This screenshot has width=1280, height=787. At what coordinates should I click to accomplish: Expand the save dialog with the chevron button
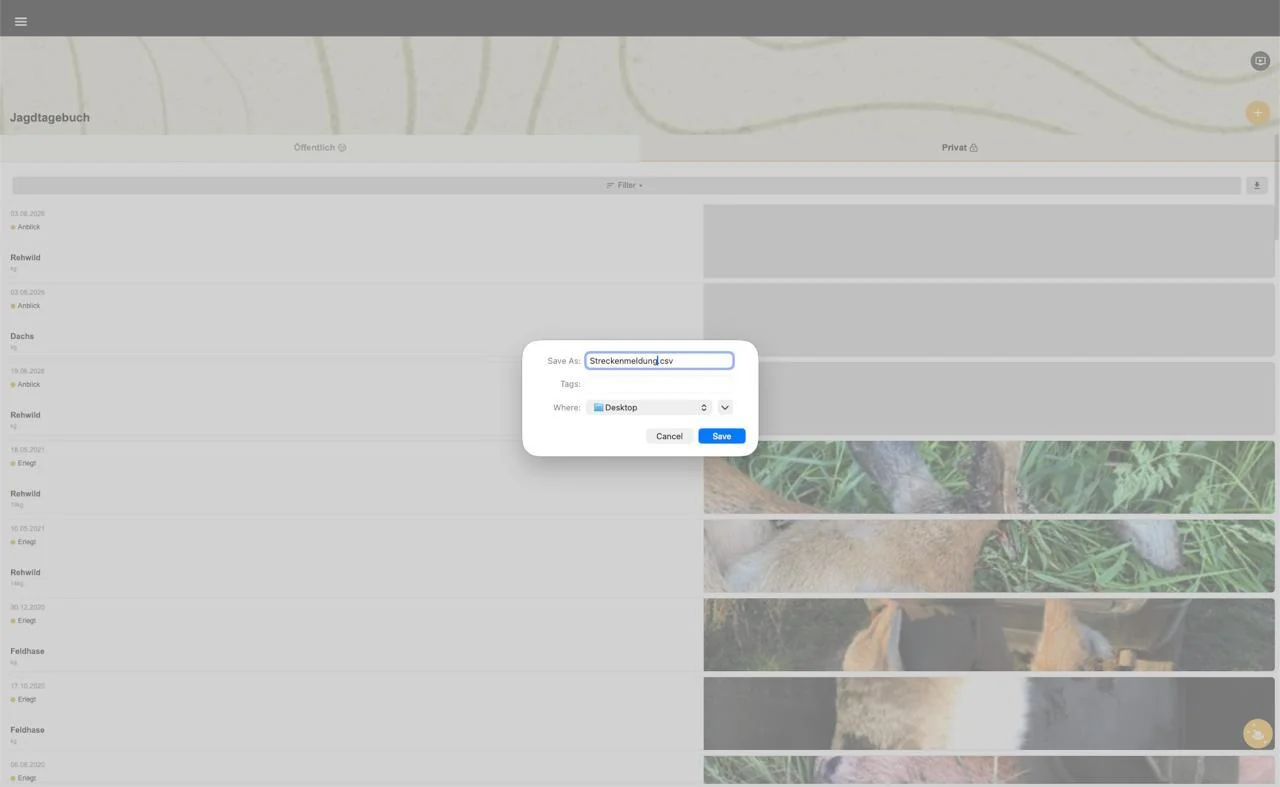pos(725,407)
